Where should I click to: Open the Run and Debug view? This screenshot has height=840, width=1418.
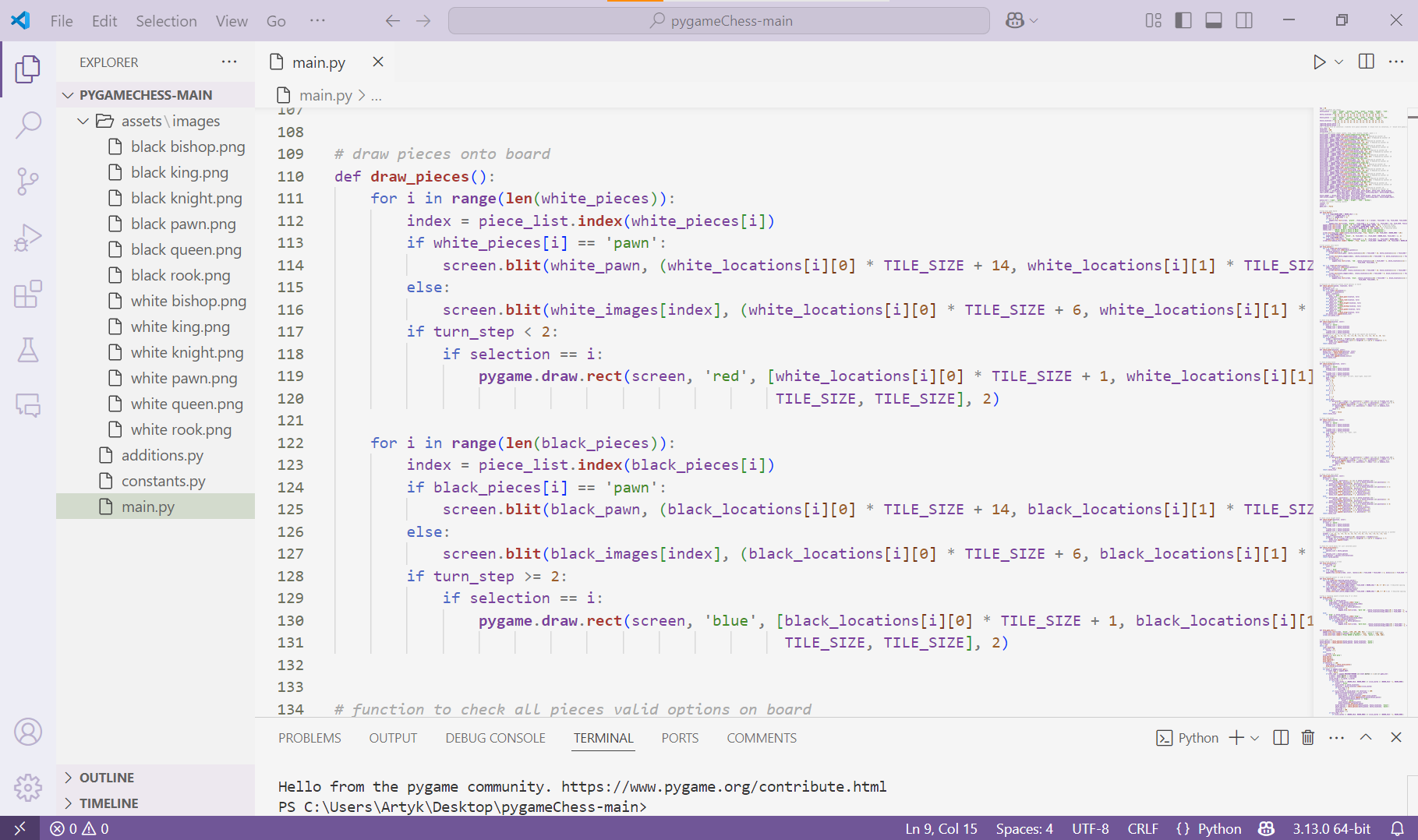28,238
